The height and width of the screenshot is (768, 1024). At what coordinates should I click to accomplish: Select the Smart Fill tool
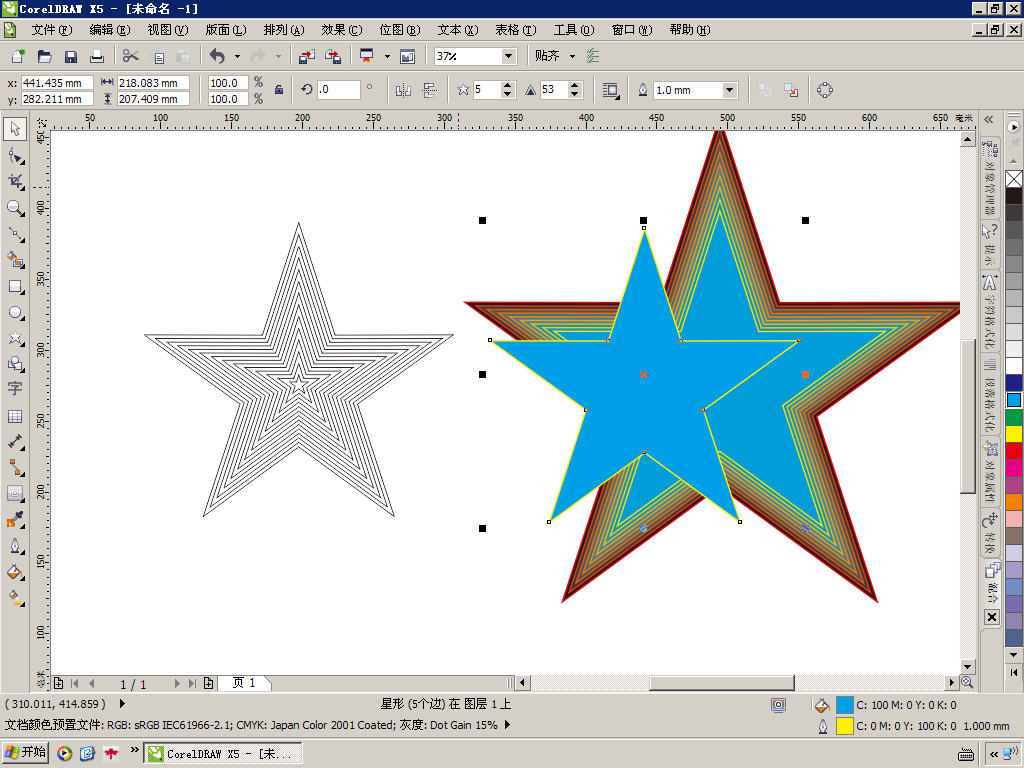click(x=16, y=260)
